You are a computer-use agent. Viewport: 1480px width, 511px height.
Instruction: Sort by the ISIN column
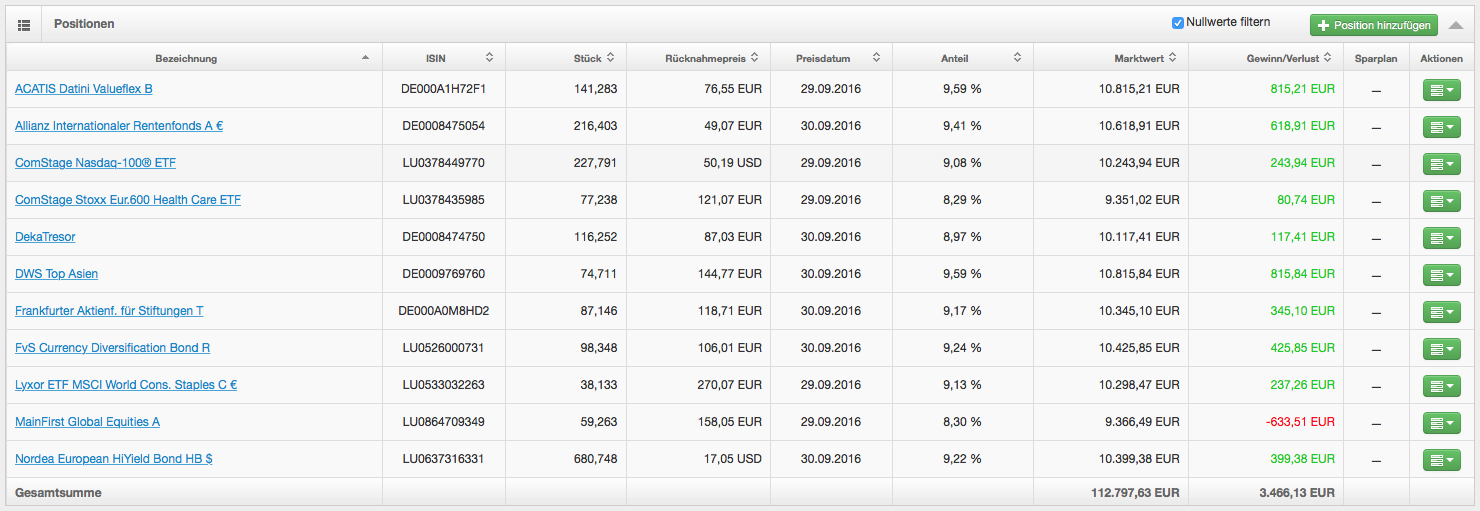(x=443, y=58)
